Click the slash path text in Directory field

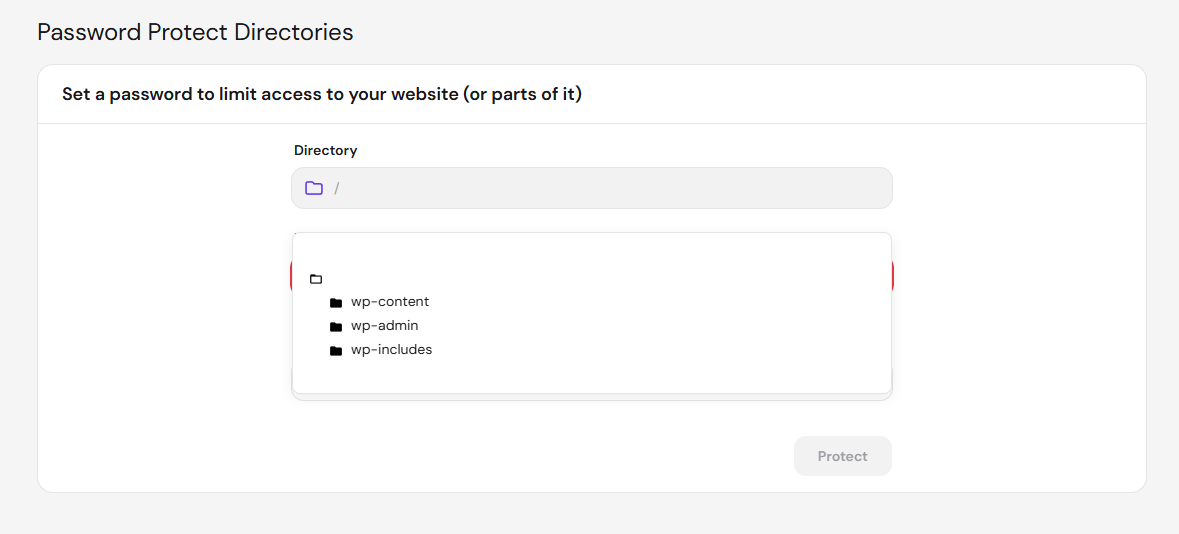pyautogui.click(x=337, y=188)
